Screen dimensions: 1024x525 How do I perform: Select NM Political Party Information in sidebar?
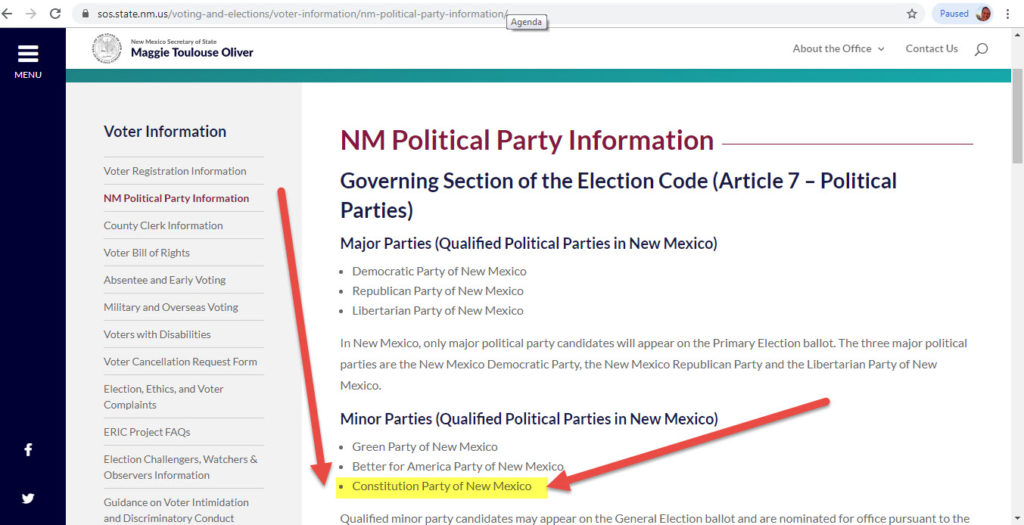176,199
